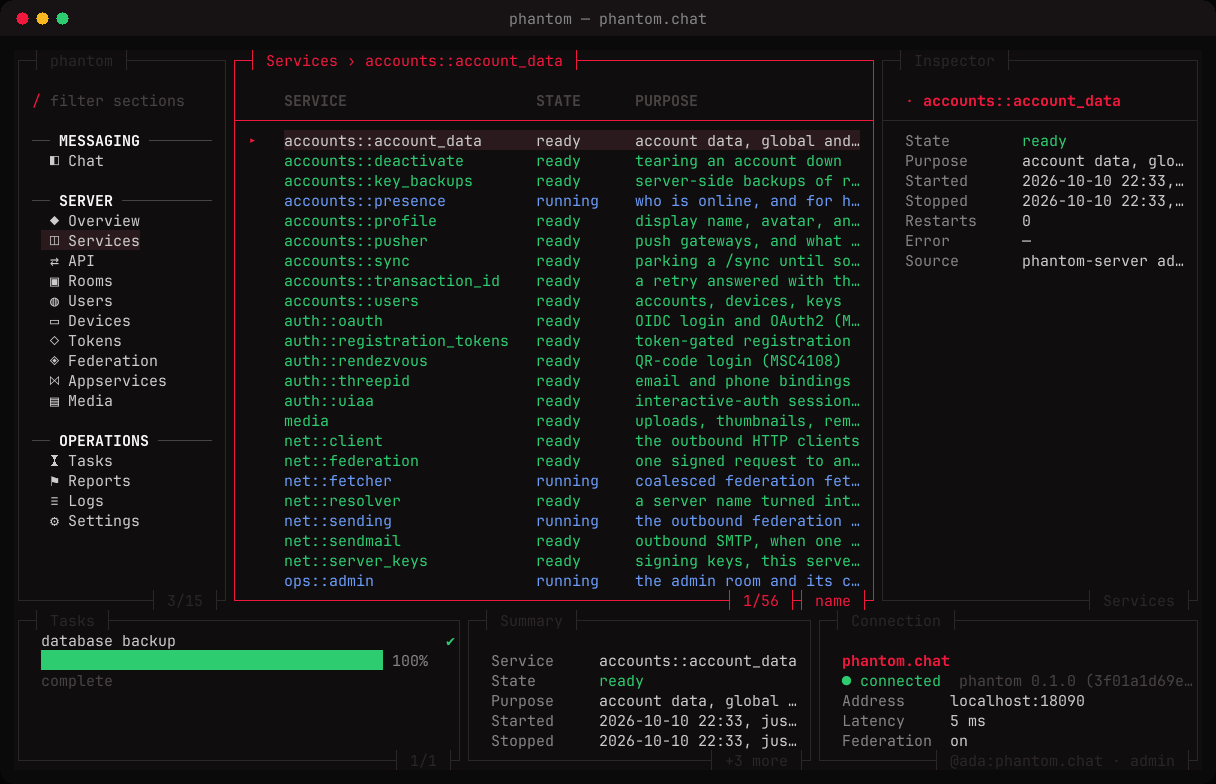The width and height of the screenshot is (1216, 784).
Task: Click the selected-row arrow marker
Action: coord(253,141)
